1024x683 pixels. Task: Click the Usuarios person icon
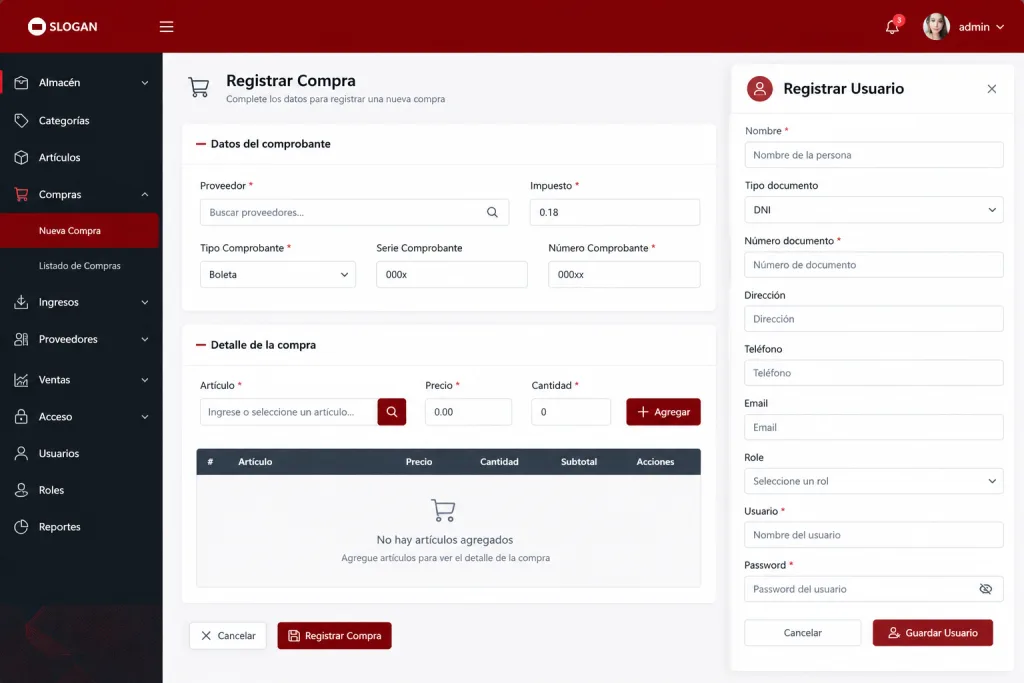pyautogui.click(x=22, y=453)
